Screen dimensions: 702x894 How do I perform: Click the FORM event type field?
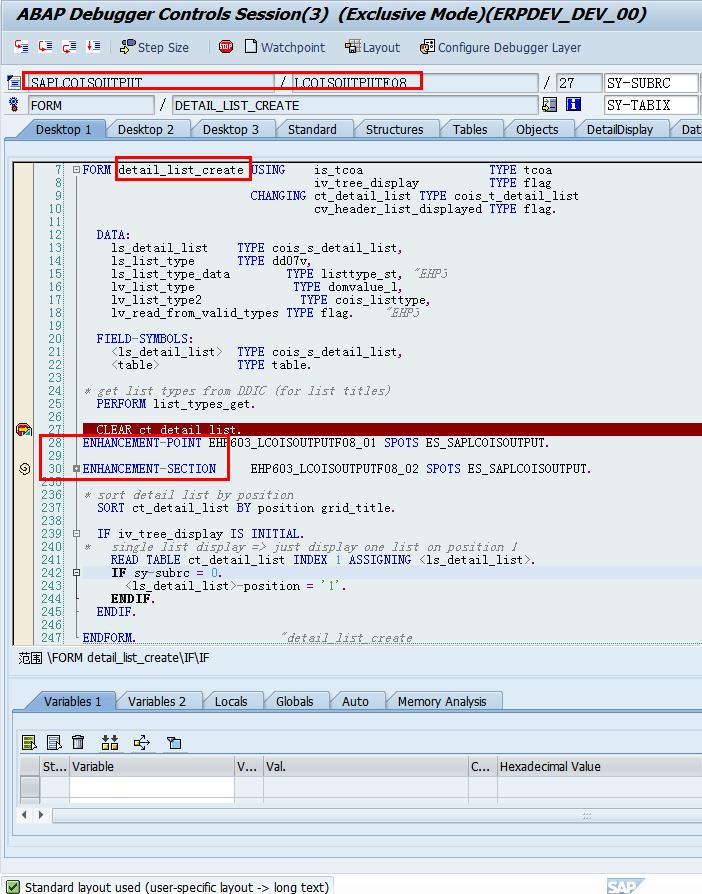coord(91,105)
